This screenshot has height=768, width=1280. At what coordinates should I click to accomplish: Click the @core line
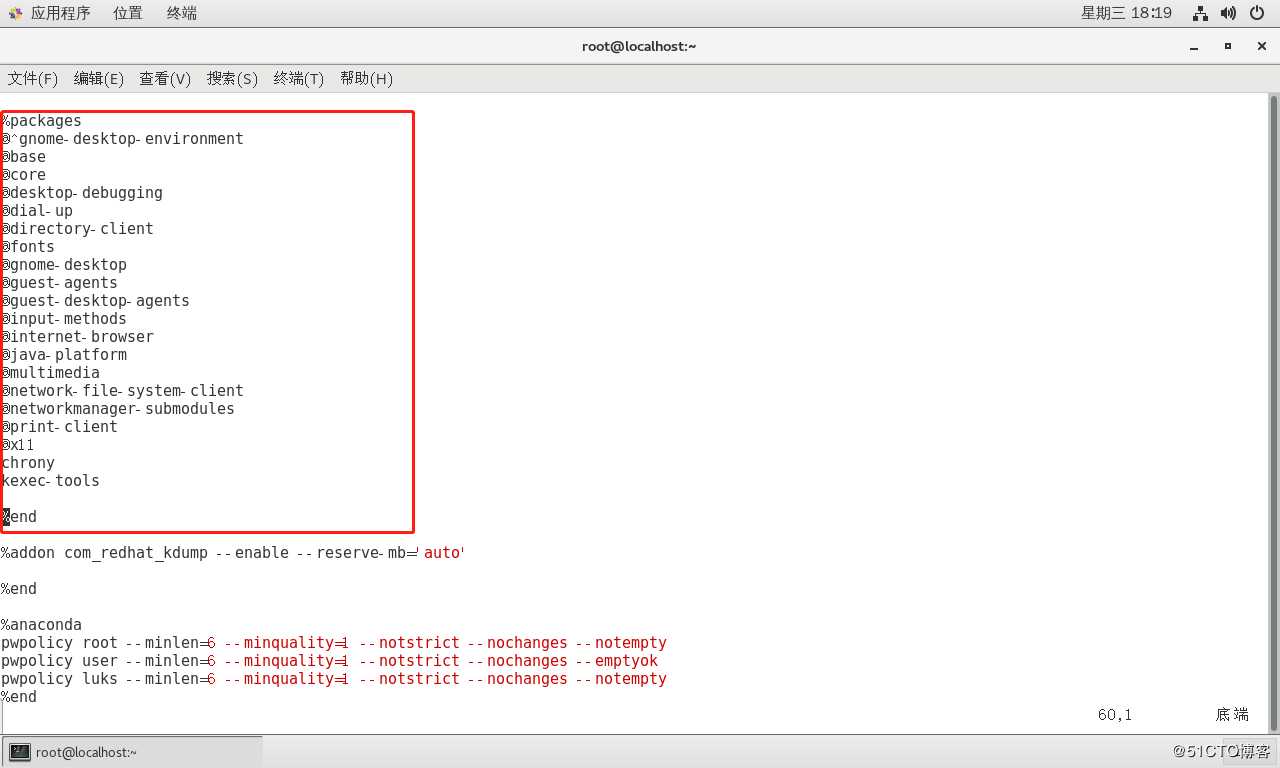[x=24, y=175]
